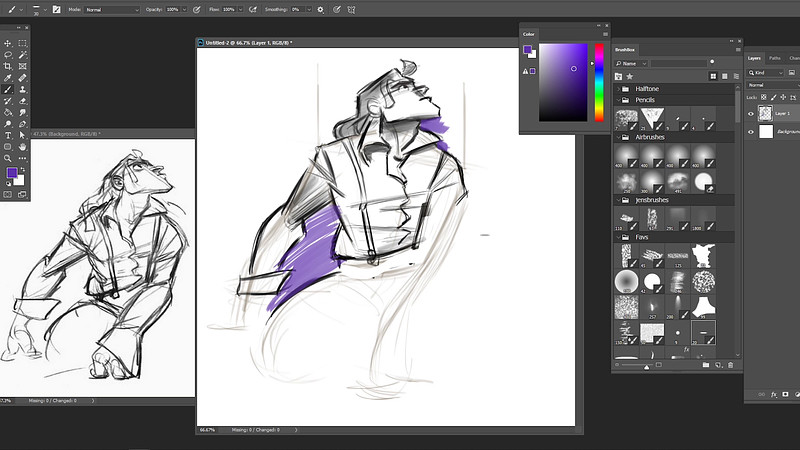The image size is (800, 450).
Task: Select the Path Selection arrow tool
Action: [22, 136]
